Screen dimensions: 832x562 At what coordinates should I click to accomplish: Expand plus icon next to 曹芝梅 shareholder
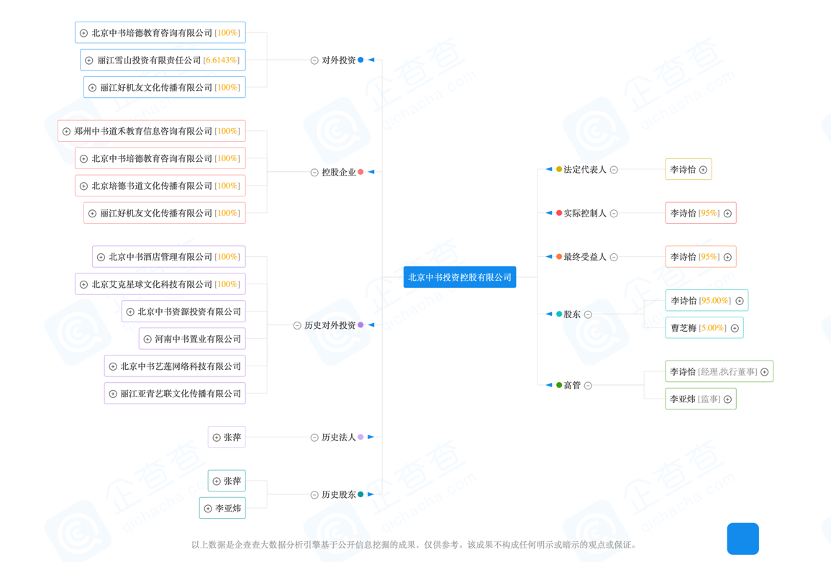click(x=734, y=328)
